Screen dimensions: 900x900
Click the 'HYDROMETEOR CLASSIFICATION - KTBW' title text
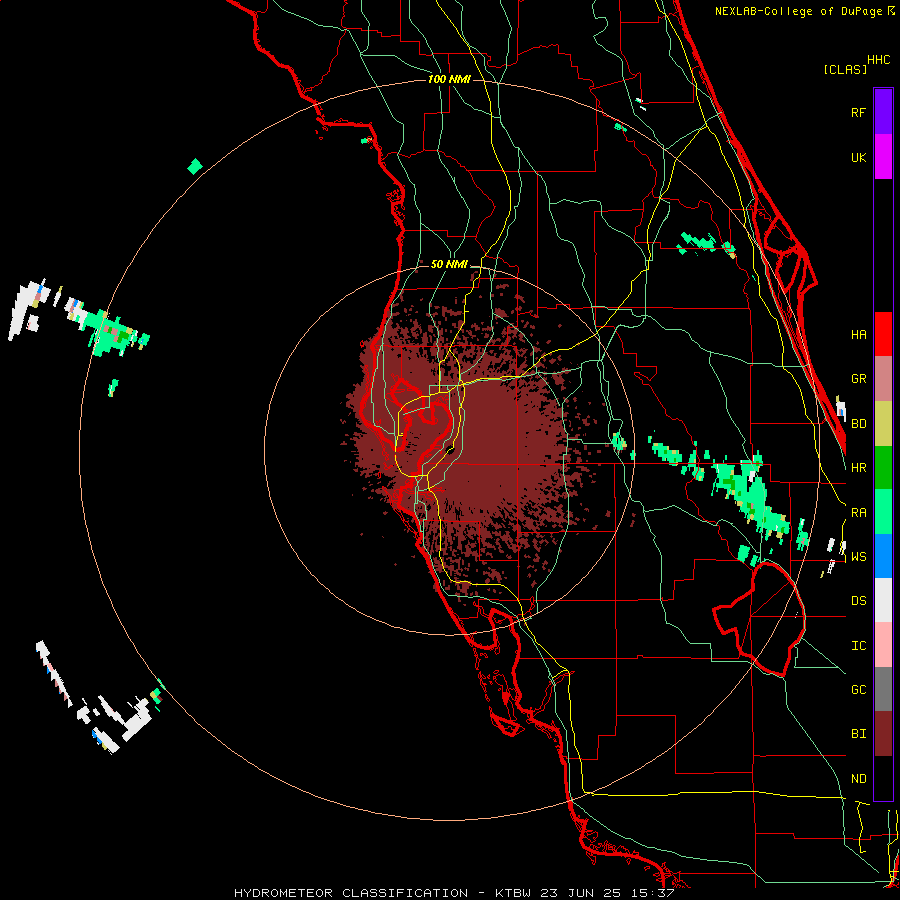(x=382, y=893)
